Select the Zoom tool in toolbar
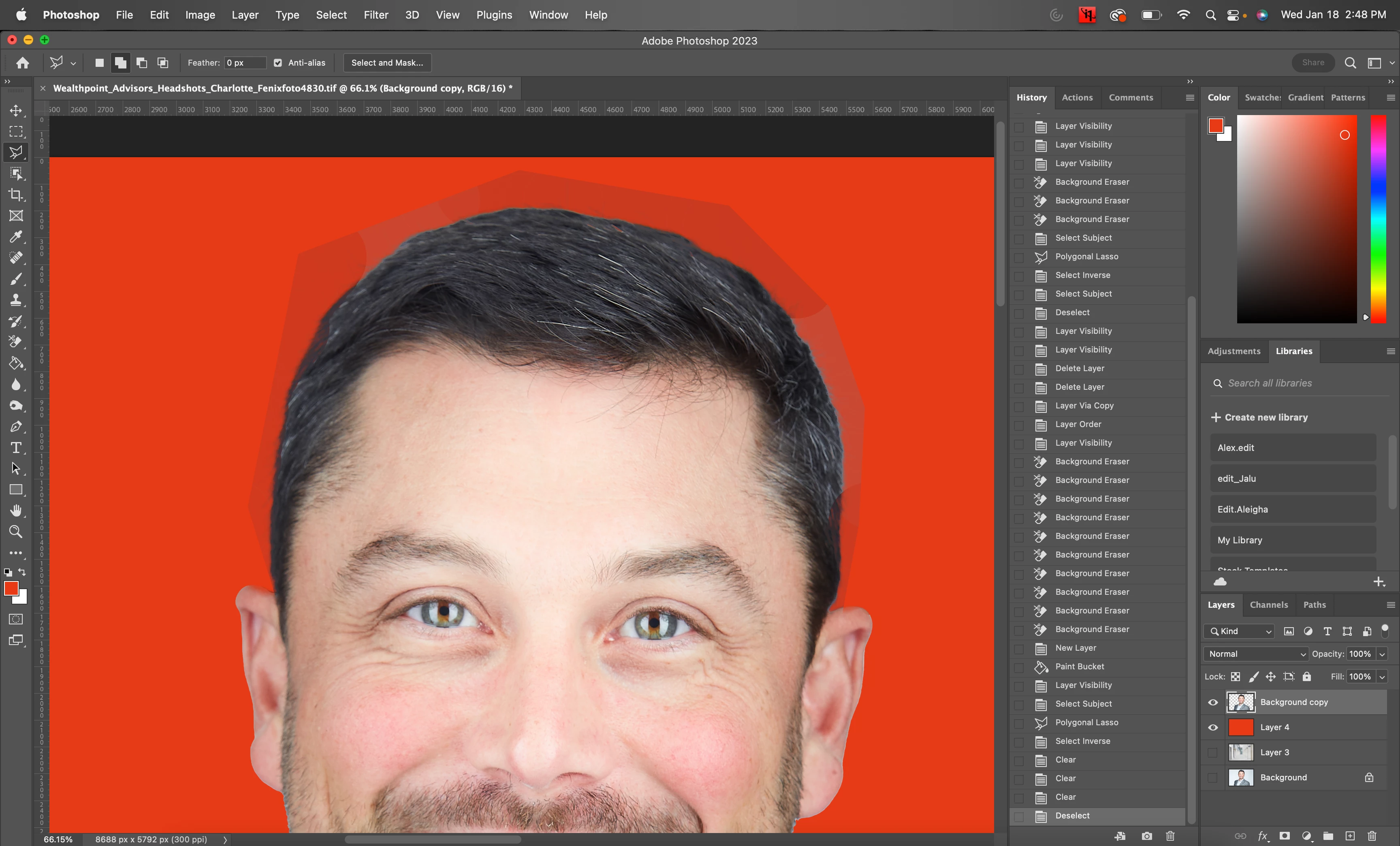The image size is (1400, 846). coord(16,532)
